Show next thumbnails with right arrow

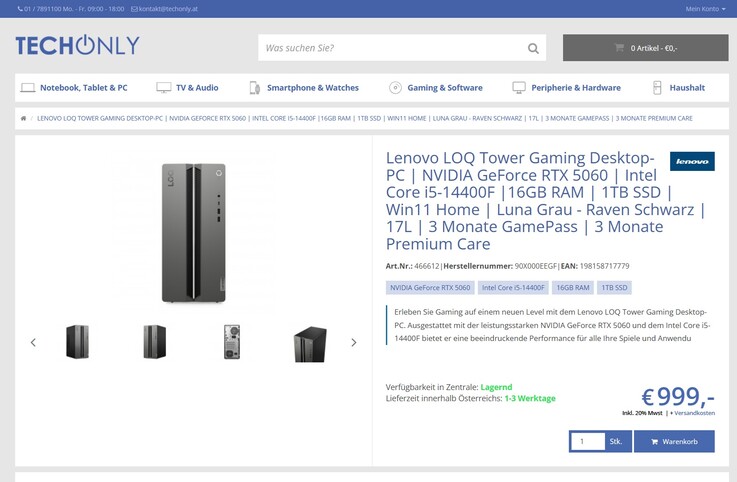[x=354, y=342]
